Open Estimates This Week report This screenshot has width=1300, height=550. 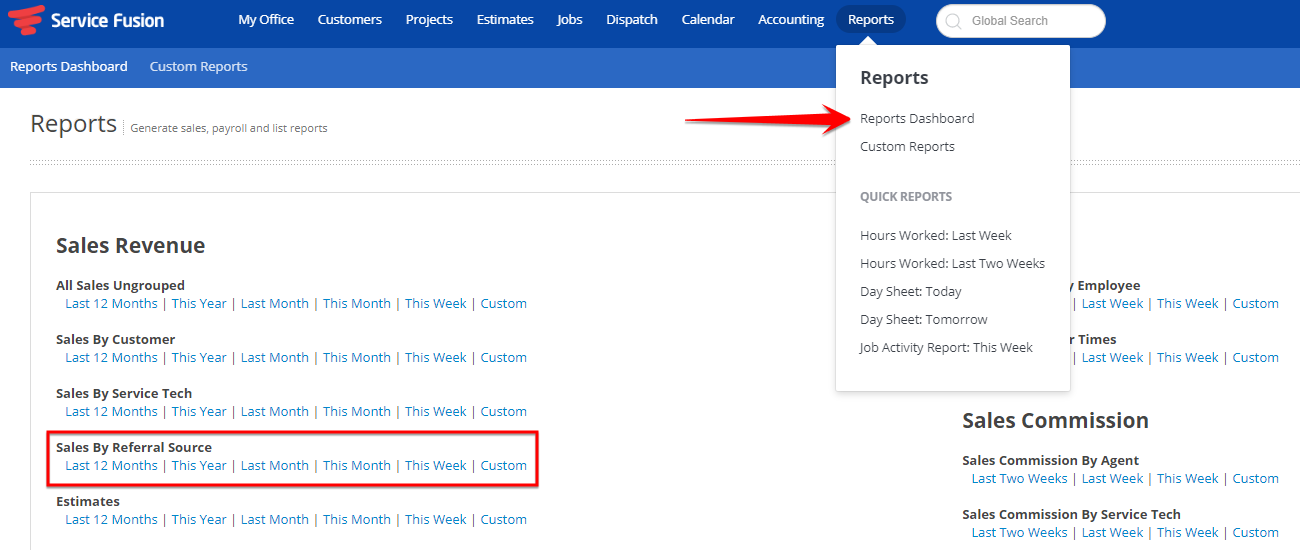[436, 520]
